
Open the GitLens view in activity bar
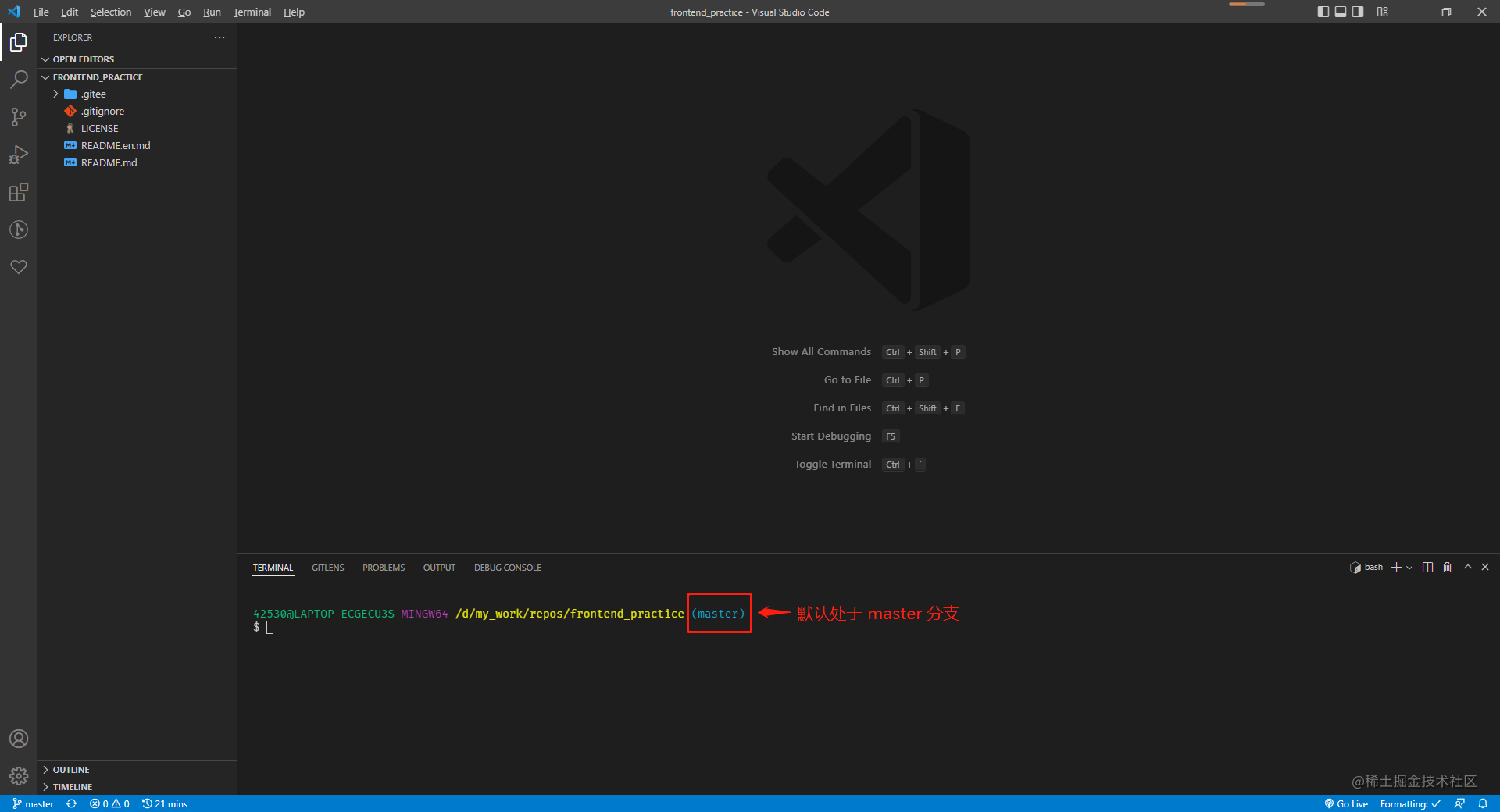pos(19,230)
